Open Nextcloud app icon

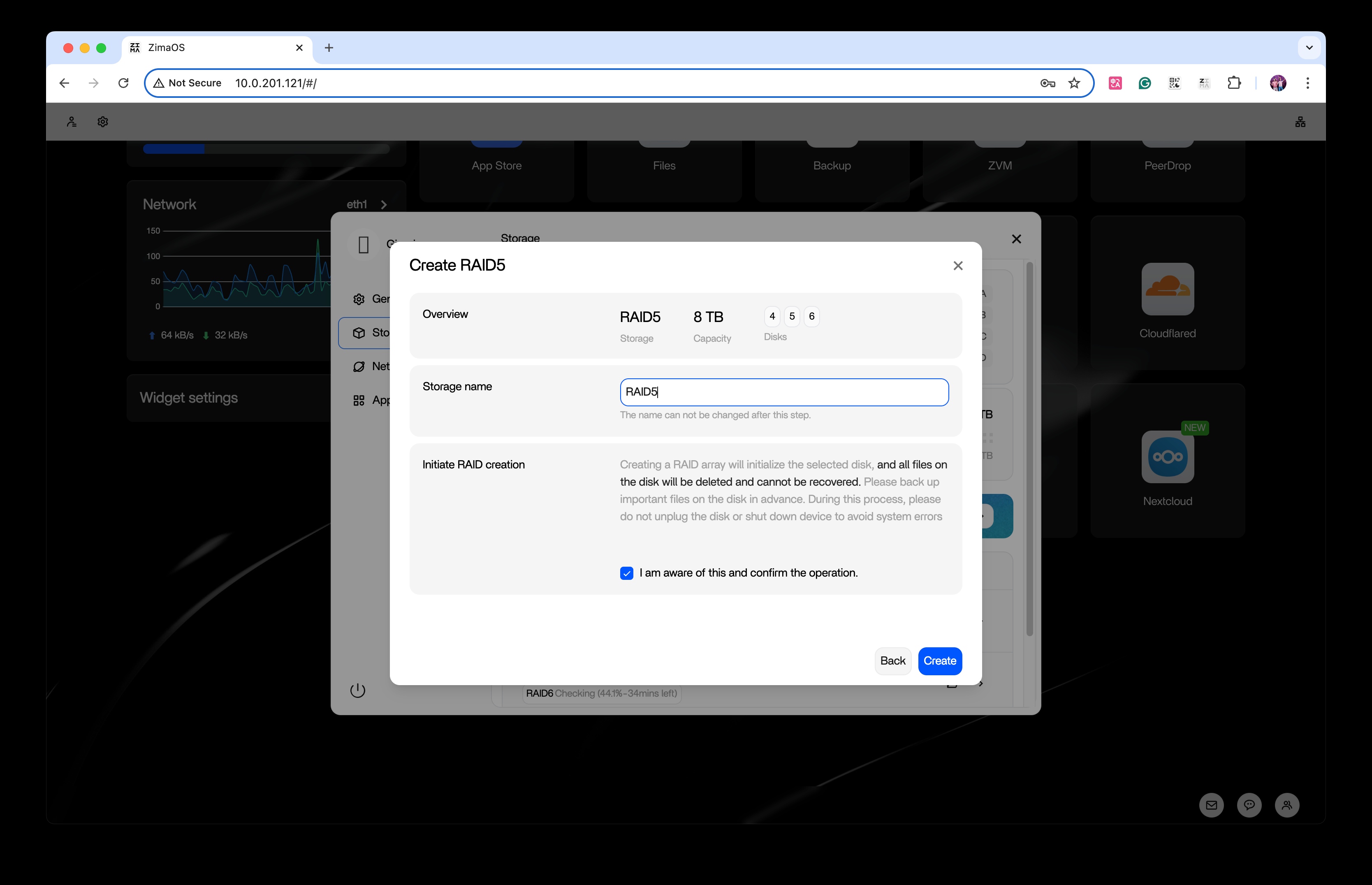point(1168,457)
